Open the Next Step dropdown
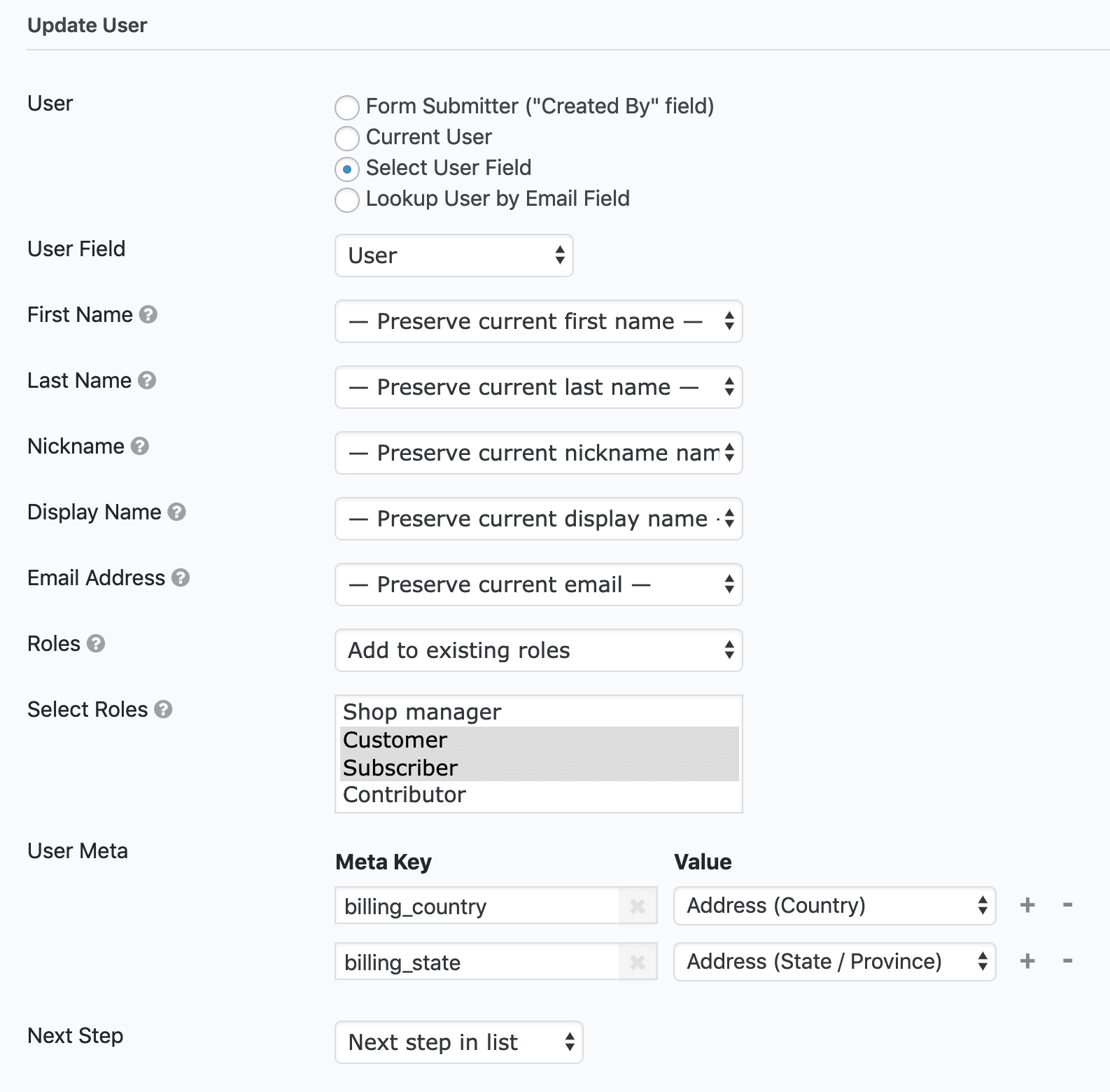This screenshot has width=1110, height=1092. [458, 1042]
